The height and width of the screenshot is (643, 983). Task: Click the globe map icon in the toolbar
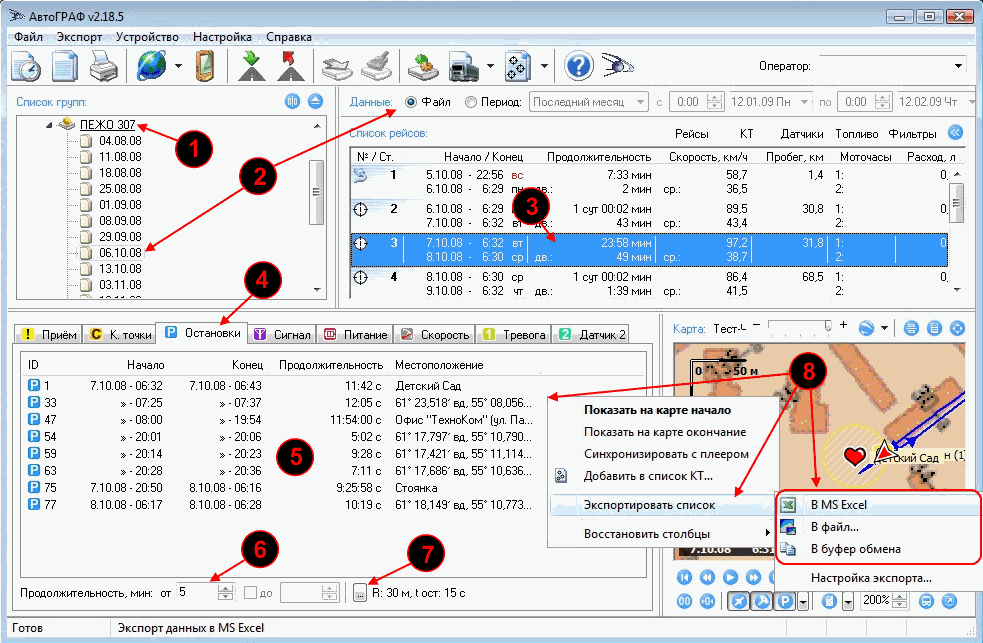(x=153, y=67)
